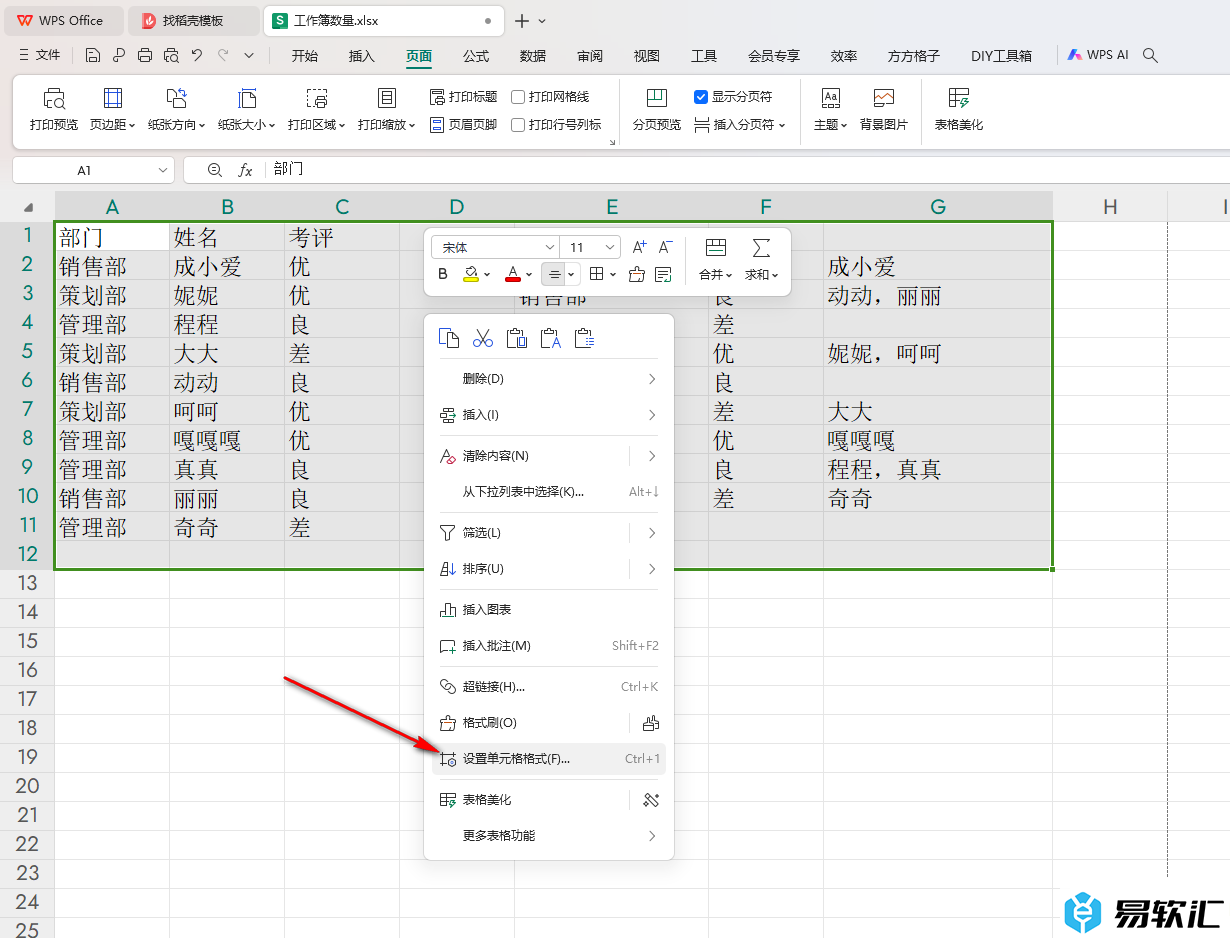
Task: Click the yellow fill color button
Action: point(471,274)
